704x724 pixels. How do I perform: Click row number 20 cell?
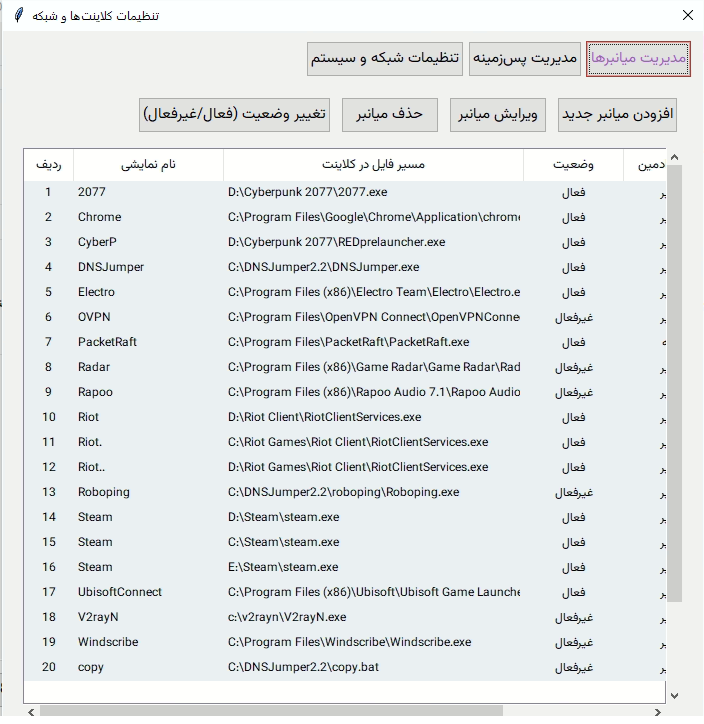point(48,667)
